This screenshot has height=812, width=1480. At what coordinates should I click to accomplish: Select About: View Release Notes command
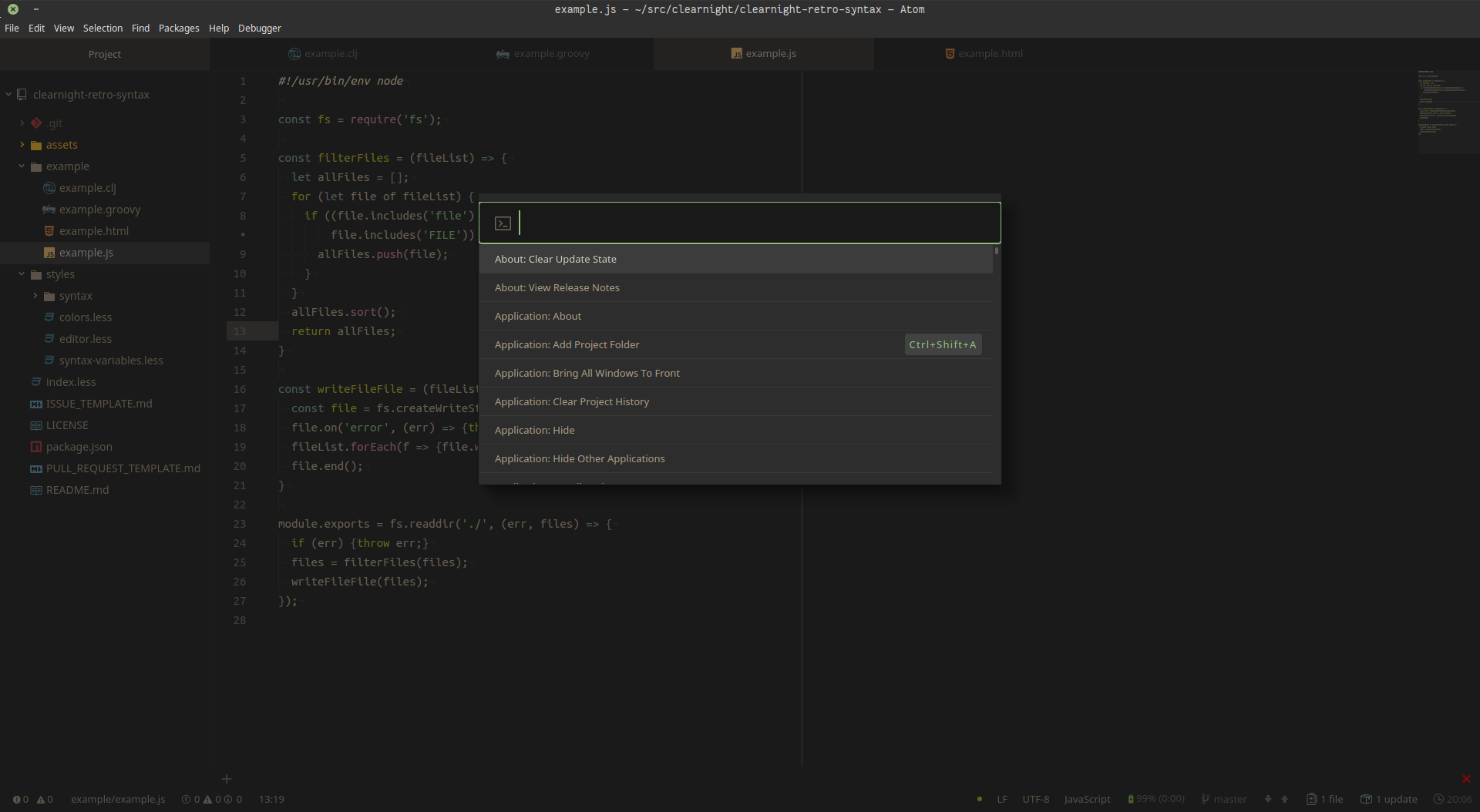[557, 288]
